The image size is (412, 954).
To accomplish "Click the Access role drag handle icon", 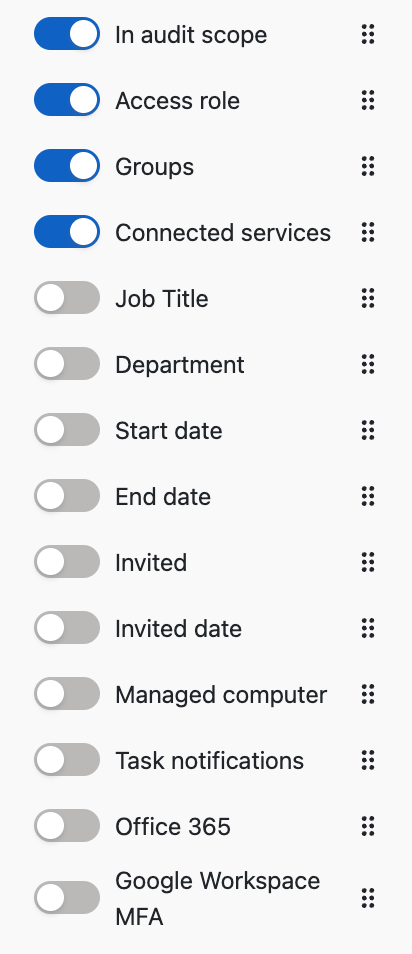I will coord(368,100).
